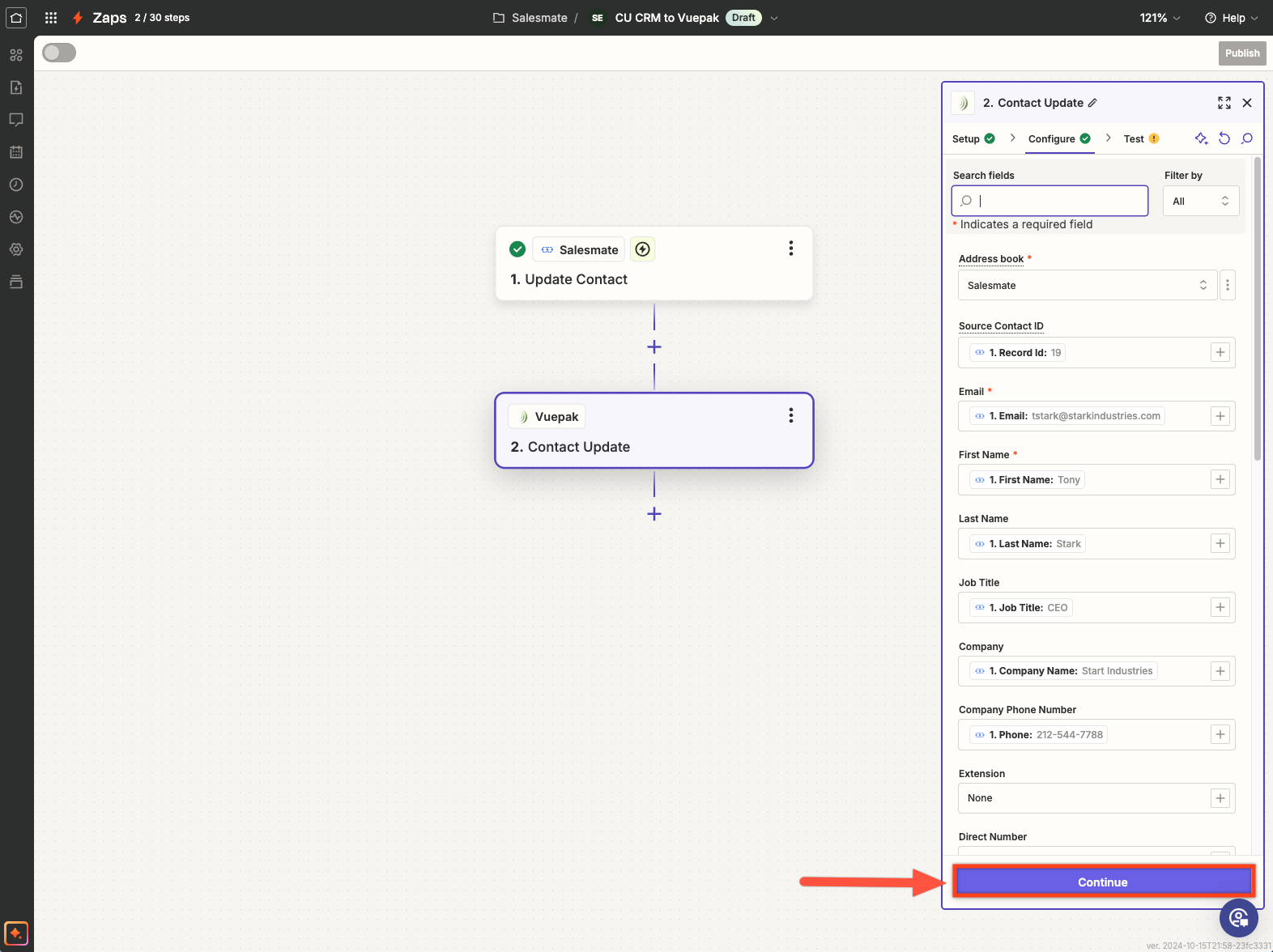Screen dimensions: 1273x952
Task: Toggle the Zap on/off switch
Action: [x=59, y=53]
